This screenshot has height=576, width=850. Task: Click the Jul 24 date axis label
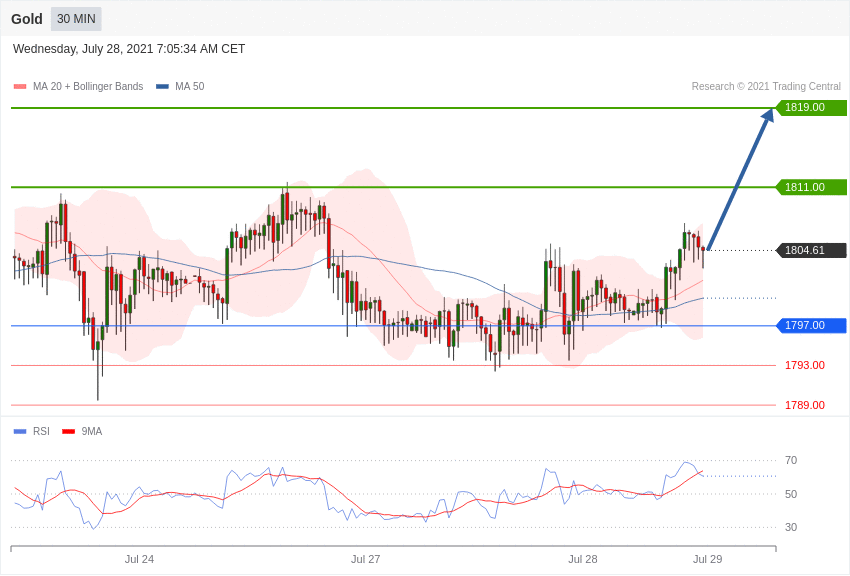tap(139, 559)
